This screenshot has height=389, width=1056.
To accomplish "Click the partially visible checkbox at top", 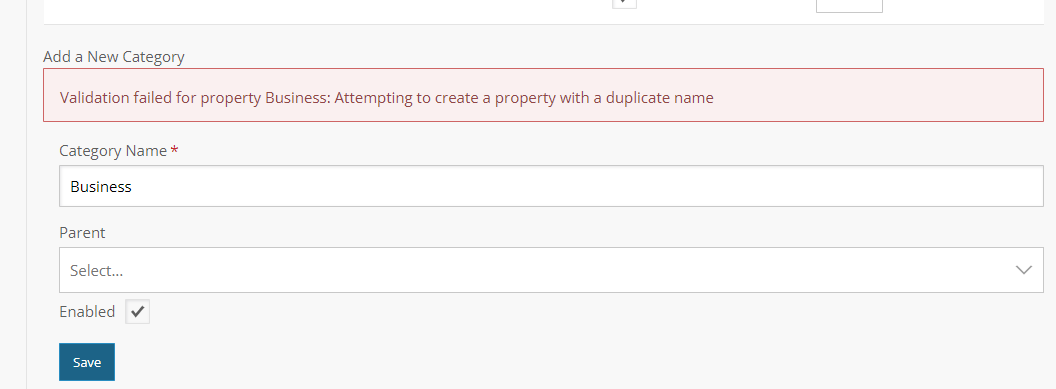I will pyautogui.click(x=624, y=3).
